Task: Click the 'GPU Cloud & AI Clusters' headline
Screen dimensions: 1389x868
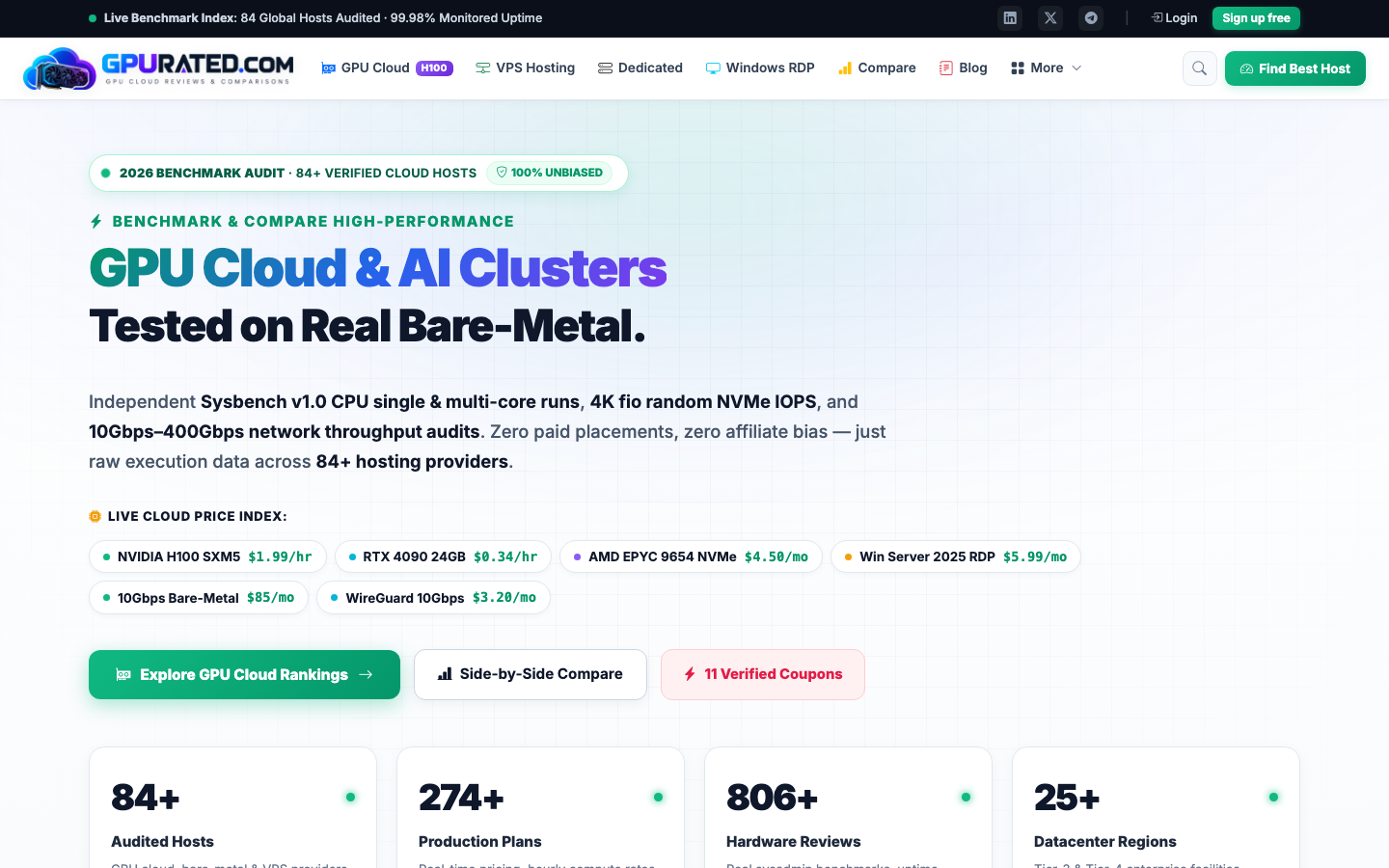Action: point(378,268)
